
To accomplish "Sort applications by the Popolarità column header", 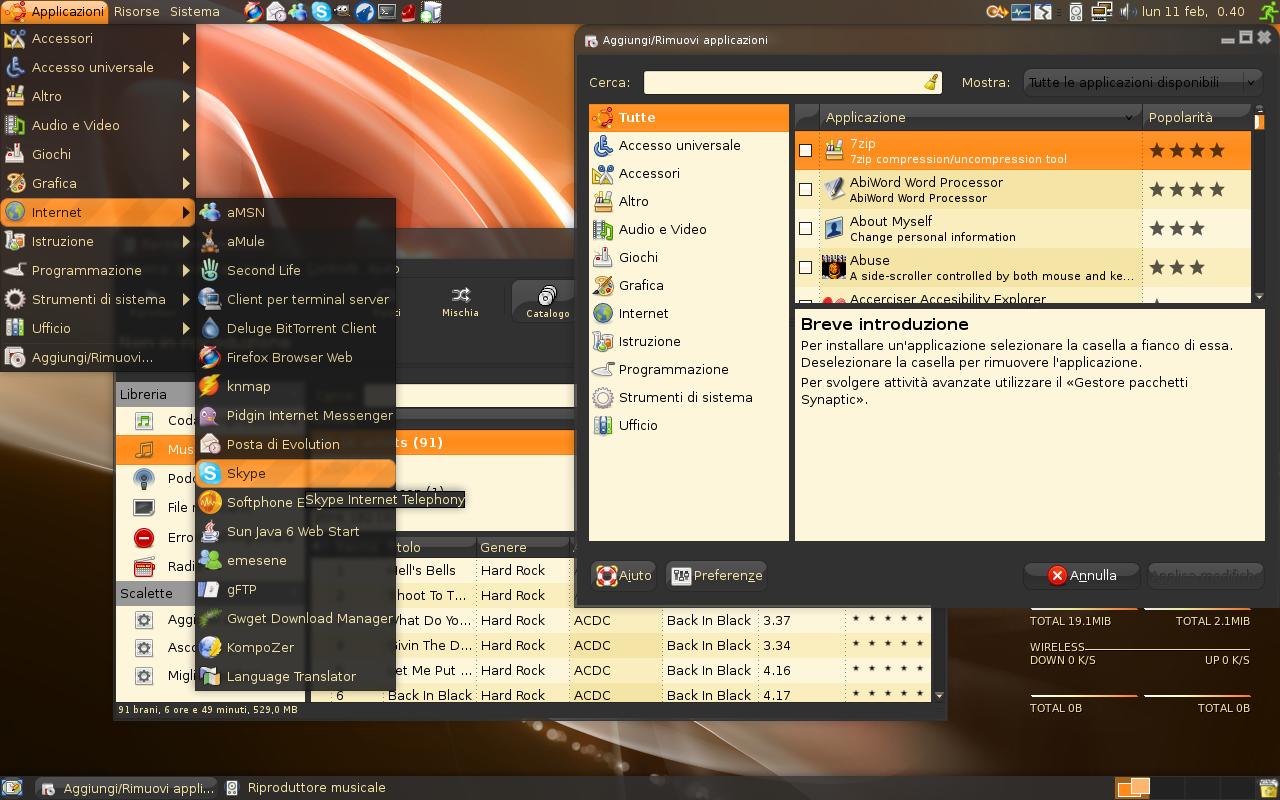I will click(1196, 117).
